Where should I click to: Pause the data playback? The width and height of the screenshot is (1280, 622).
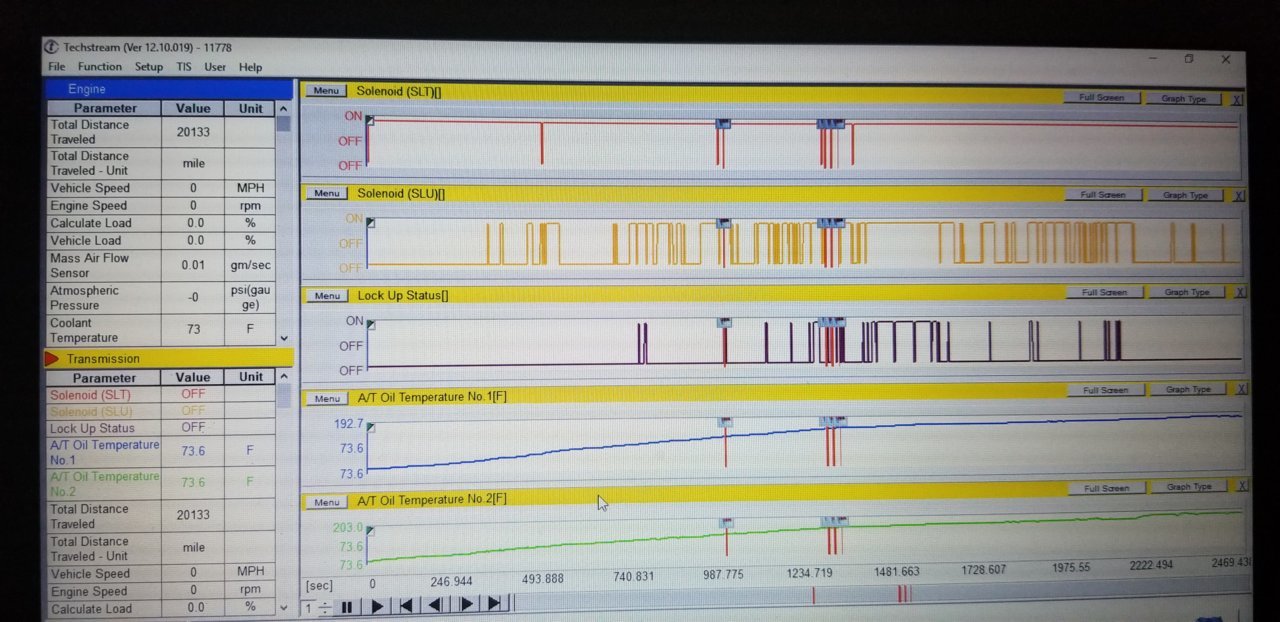(347, 606)
